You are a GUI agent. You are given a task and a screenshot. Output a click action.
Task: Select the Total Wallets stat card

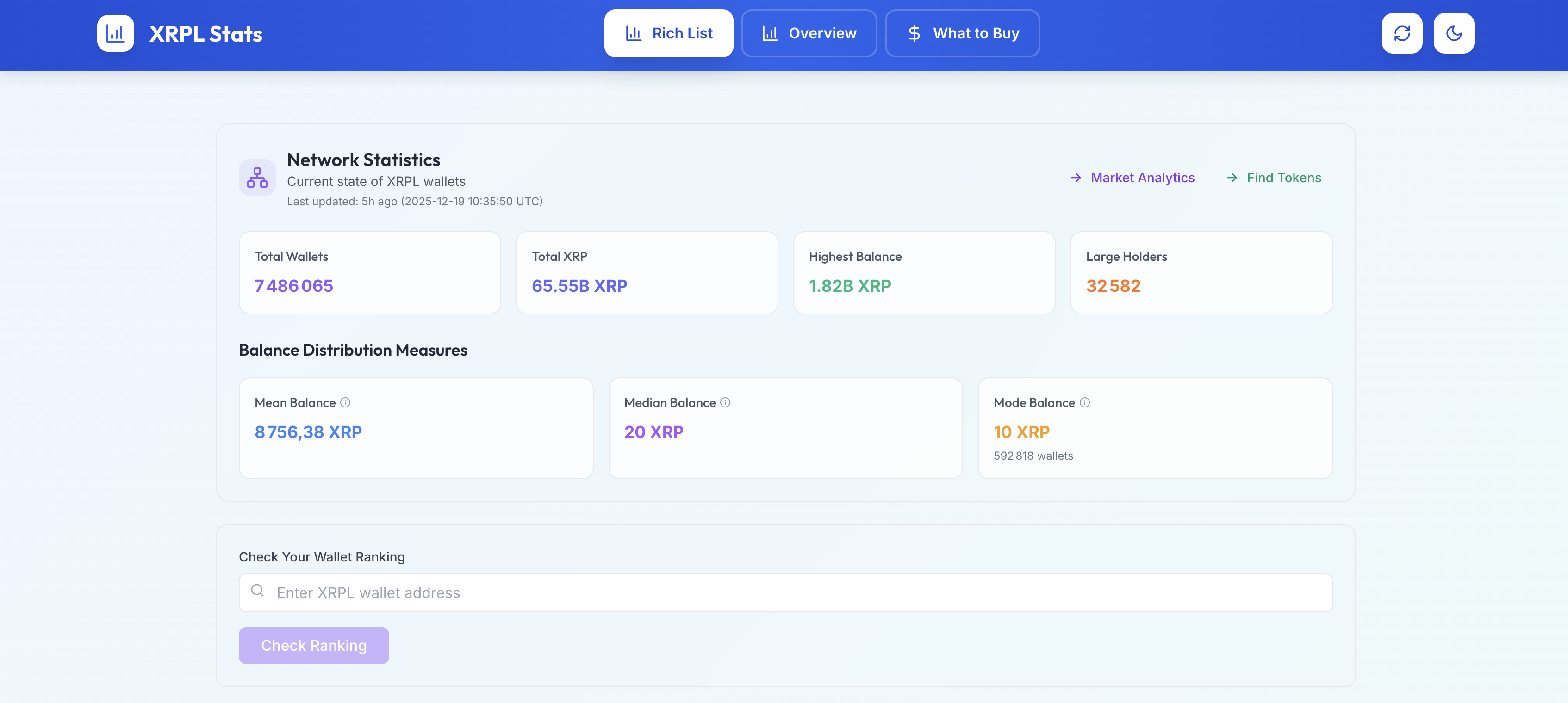pyautogui.click(x=369, y=272)
